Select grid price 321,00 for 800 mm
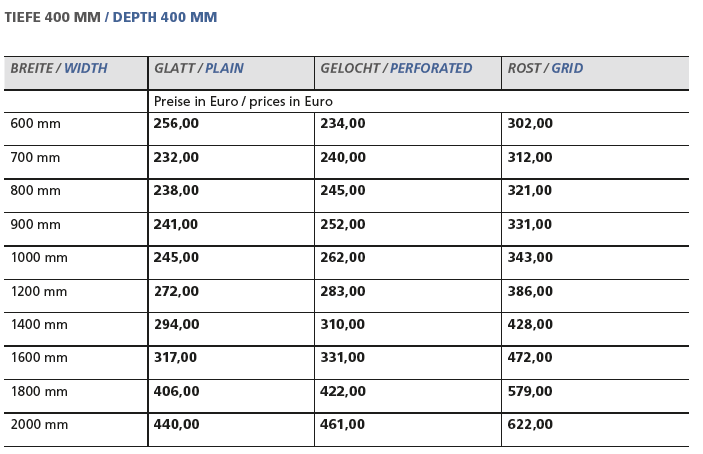703x454 pixels. 529,190
